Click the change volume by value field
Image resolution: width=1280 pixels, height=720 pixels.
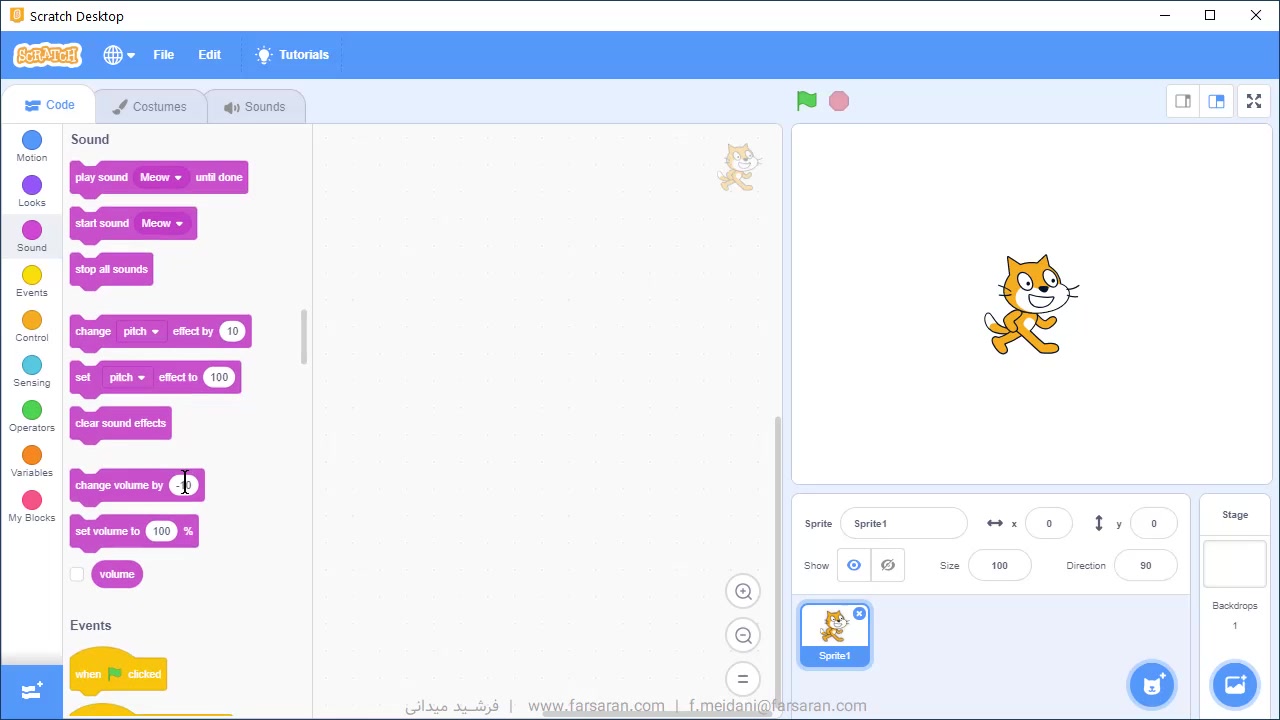point(184,485)
